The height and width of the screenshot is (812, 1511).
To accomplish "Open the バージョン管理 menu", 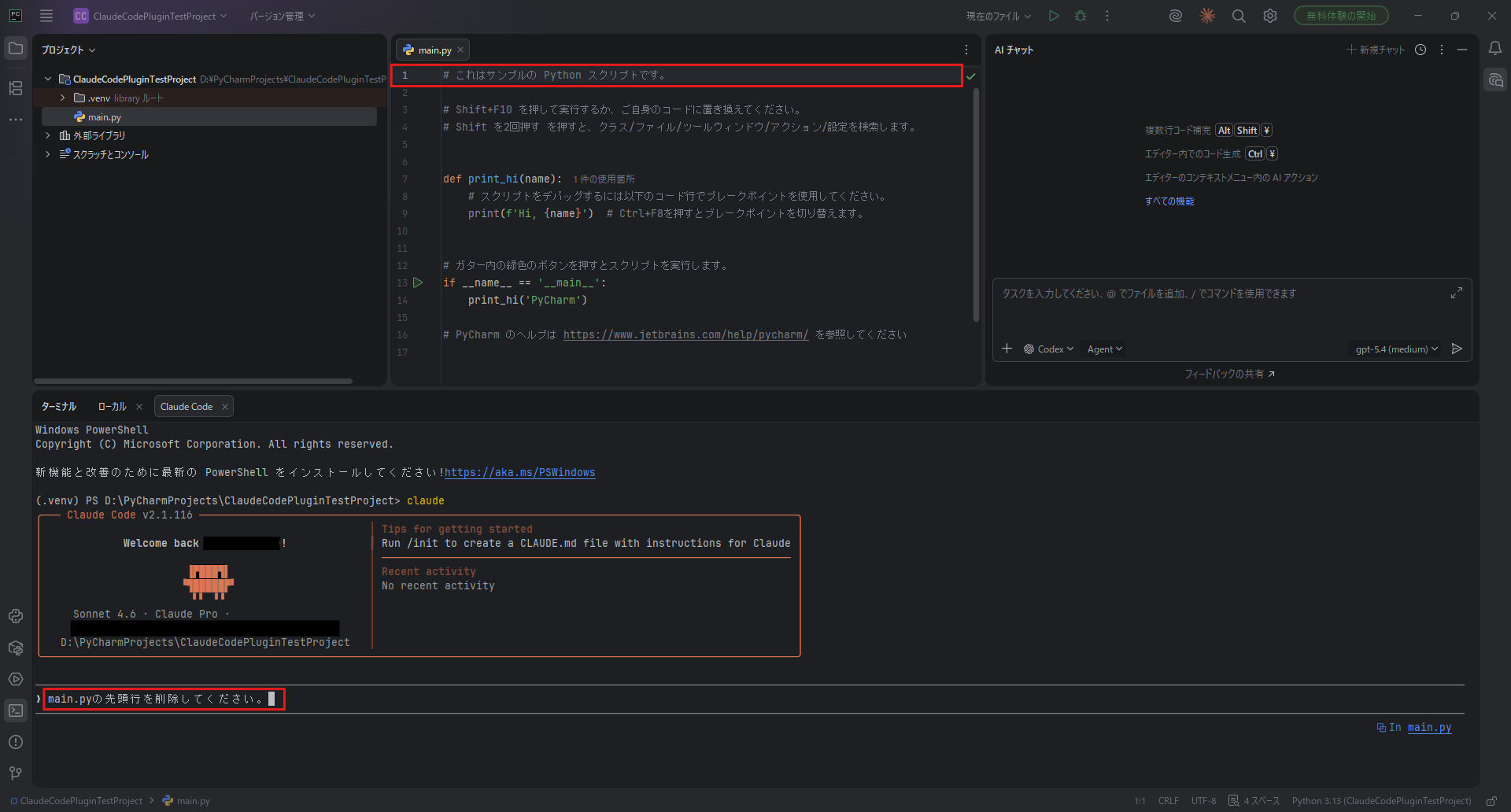I will pyautogui.click(x=282, y=16).
